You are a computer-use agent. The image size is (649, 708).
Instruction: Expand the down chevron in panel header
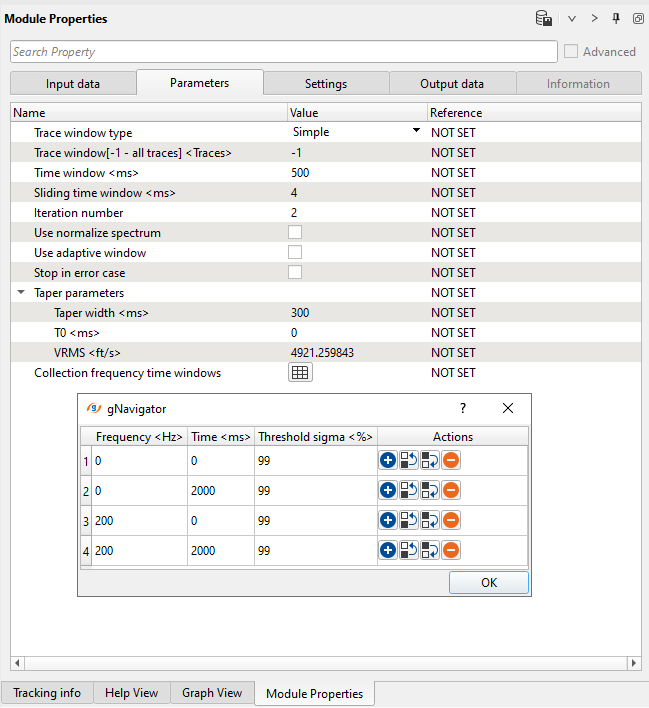point(572,18)
